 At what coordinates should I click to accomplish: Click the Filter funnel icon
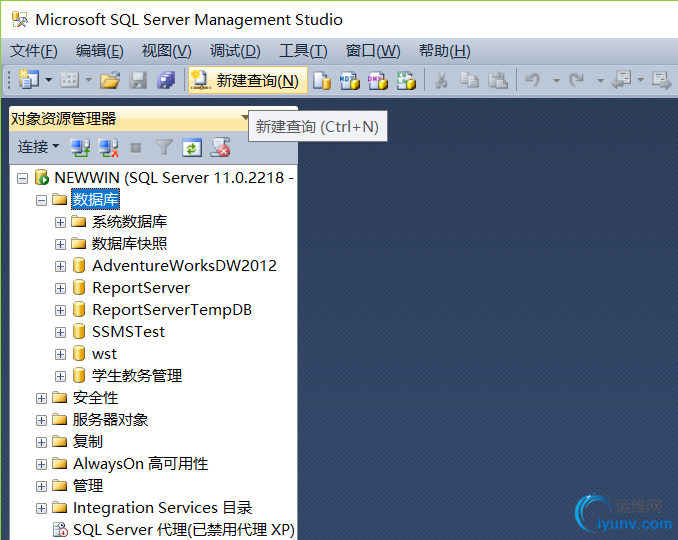click(164, 148)
